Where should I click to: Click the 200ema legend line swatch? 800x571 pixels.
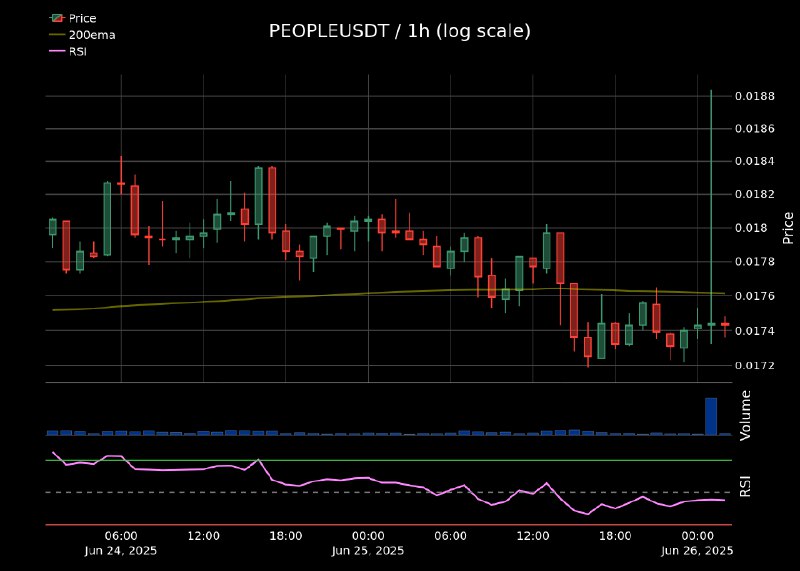click(x=58, y=35)
